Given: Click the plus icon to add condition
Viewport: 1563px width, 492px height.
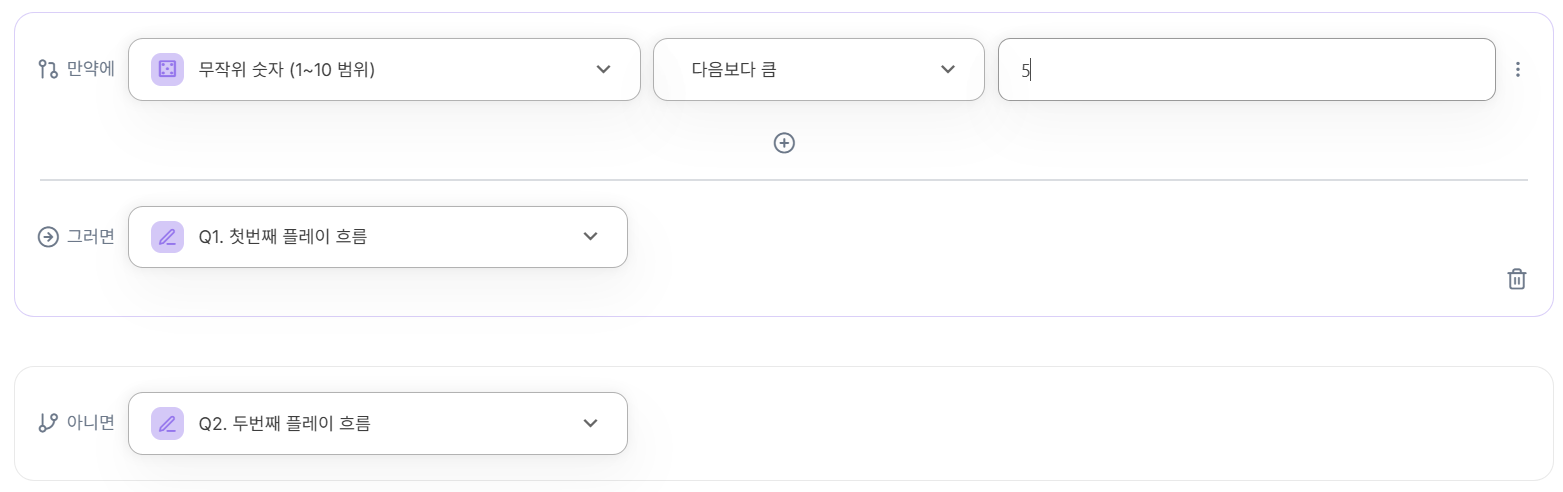Looking at the screenshot, I should [x=784, y=143].
